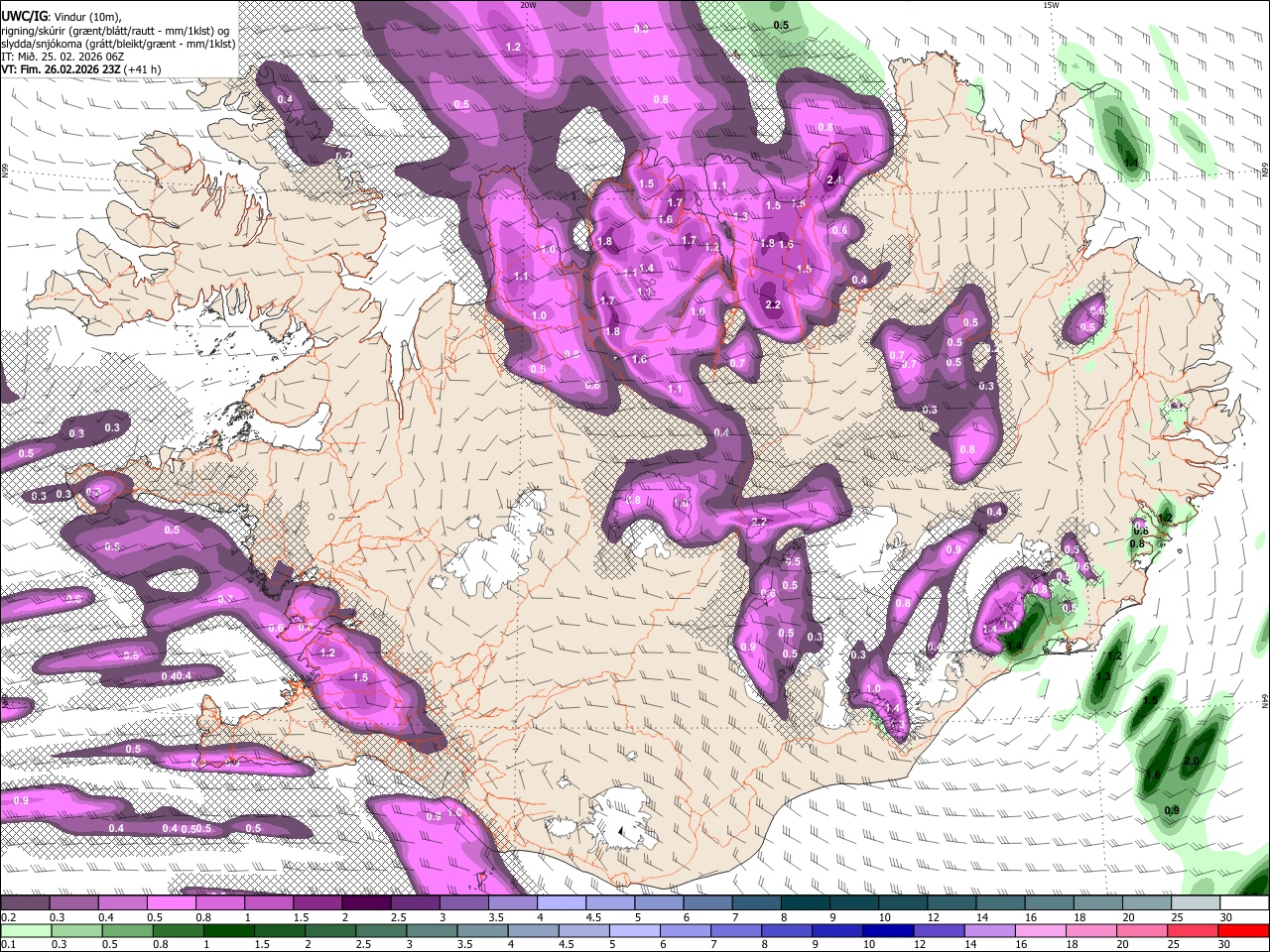Click the bright pink 0.5–0.8 swatch in the snow legend

(x=172, y=903)
